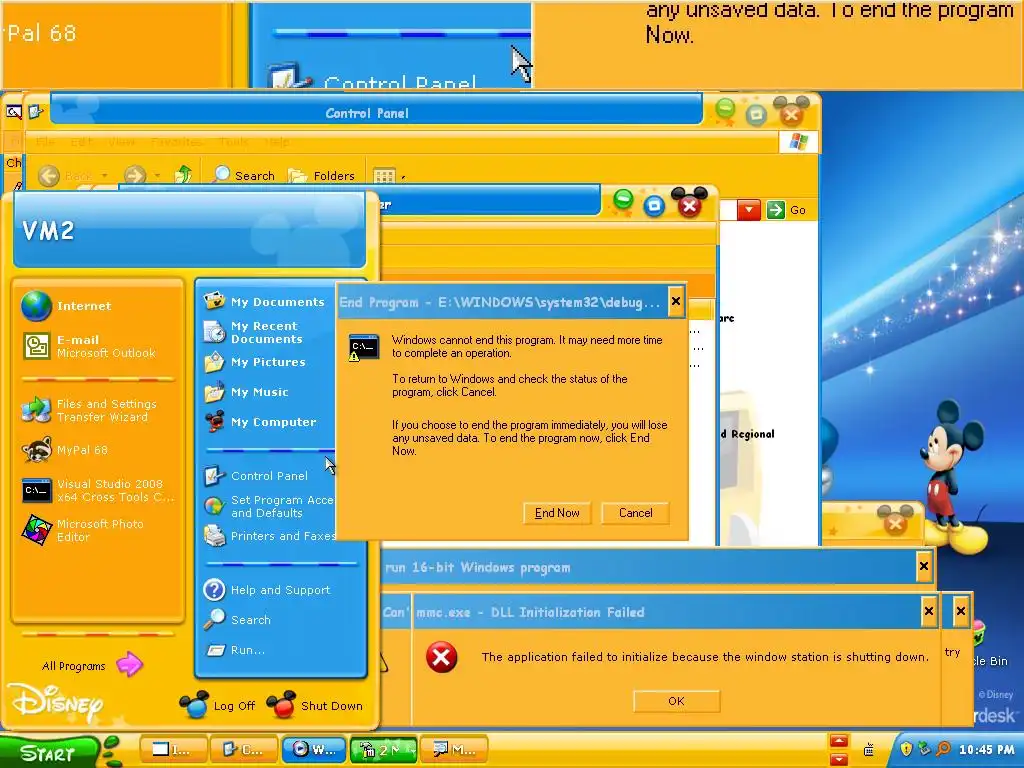The height and width of the screenshot is (768, 1024).
Task: Click the Windows flag logo in Control Panel
Action: pos(798,142)
